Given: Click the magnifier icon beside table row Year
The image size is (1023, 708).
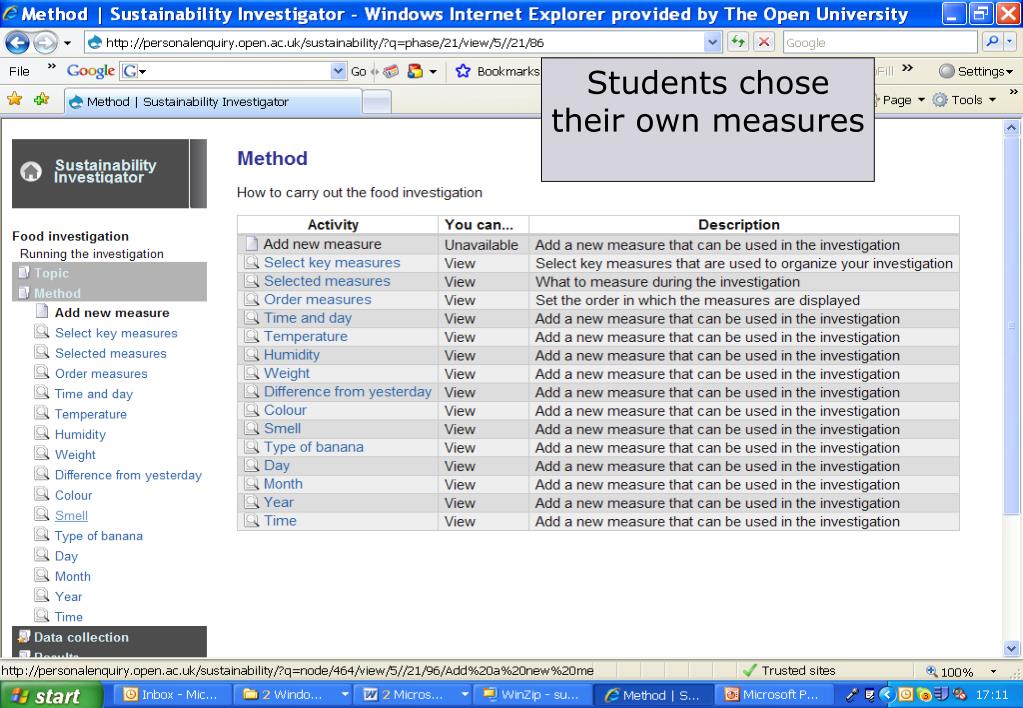Looking at the screenshot, I should (252, 502).
